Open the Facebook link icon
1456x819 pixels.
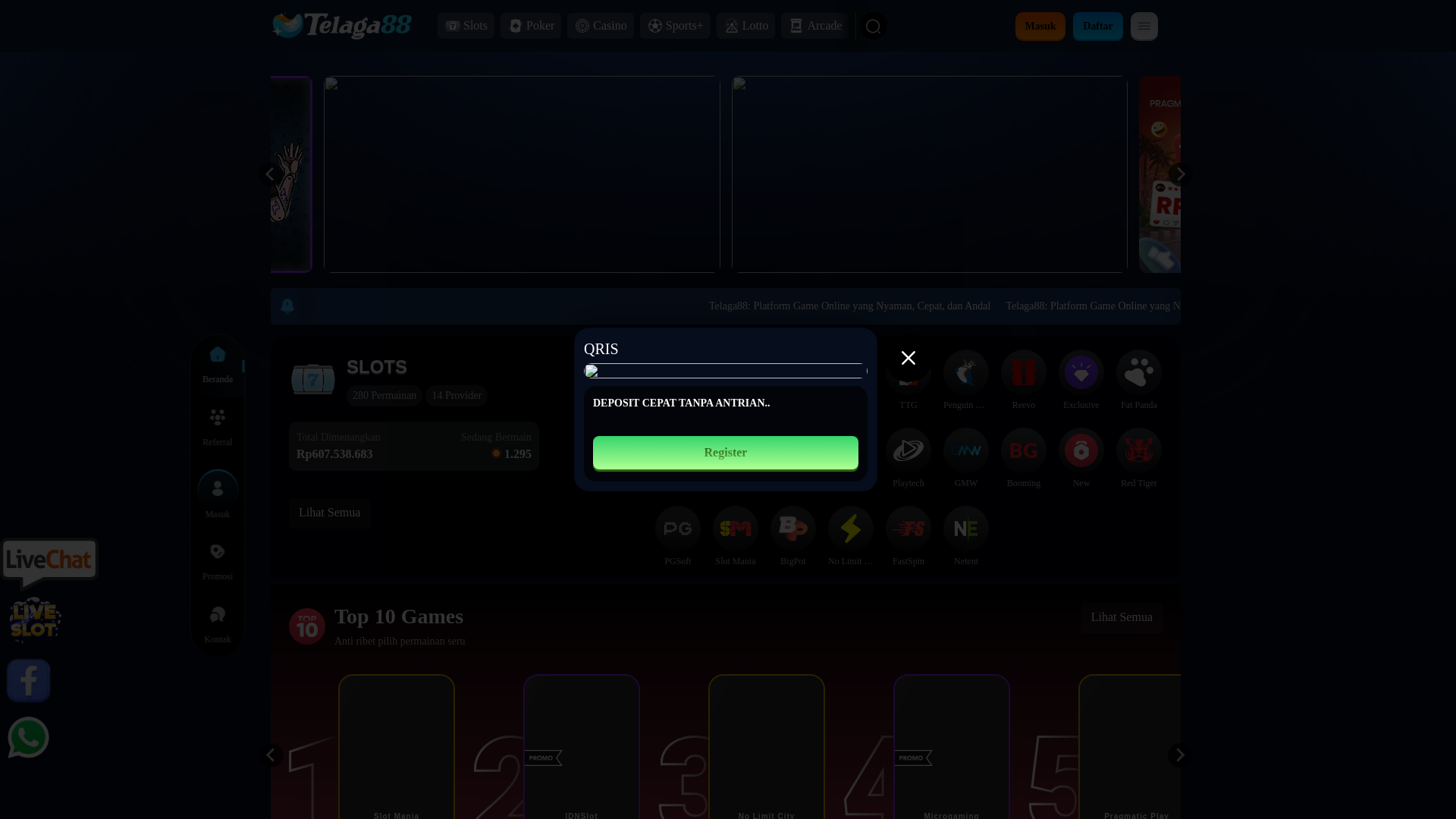tap(29, 680)
